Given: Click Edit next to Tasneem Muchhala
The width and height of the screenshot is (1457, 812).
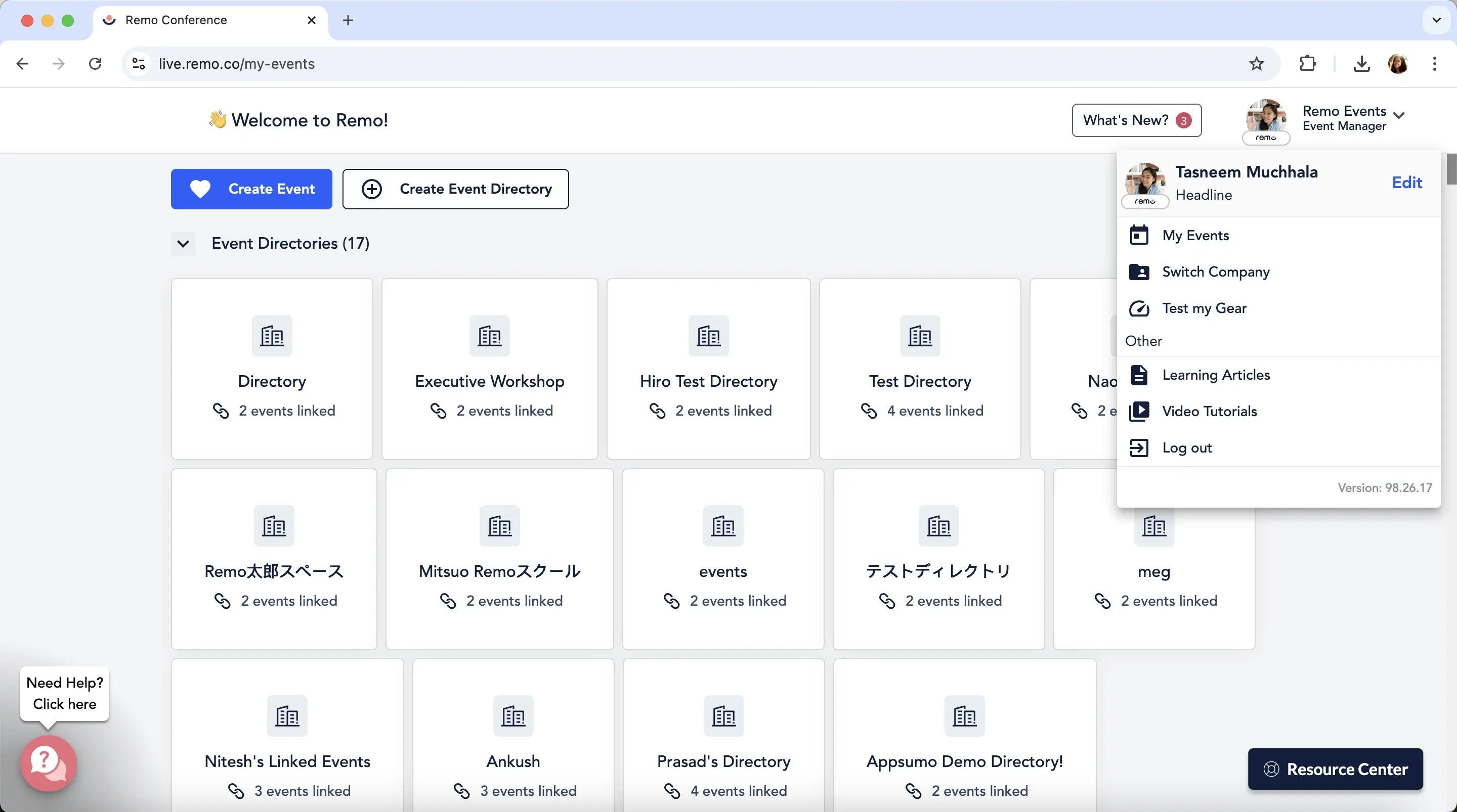Looking at the screenshot, I should click(1406, 183).
